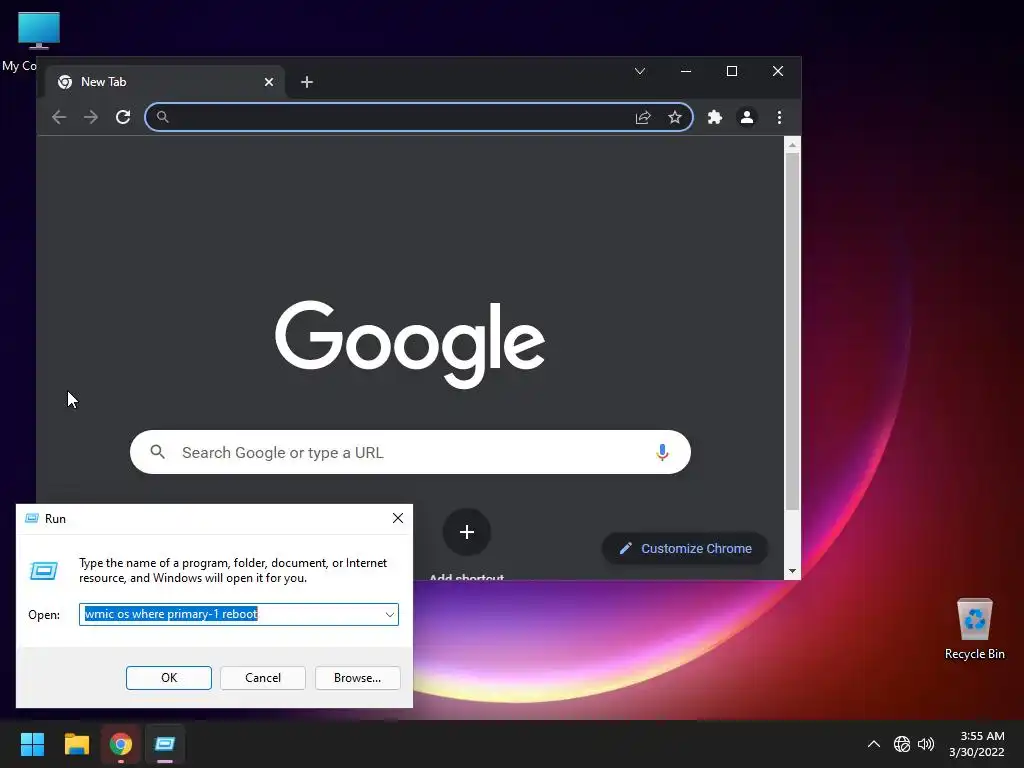Open the Chrome profile avatar
The image size is (1024, 768).
point(746,117)
